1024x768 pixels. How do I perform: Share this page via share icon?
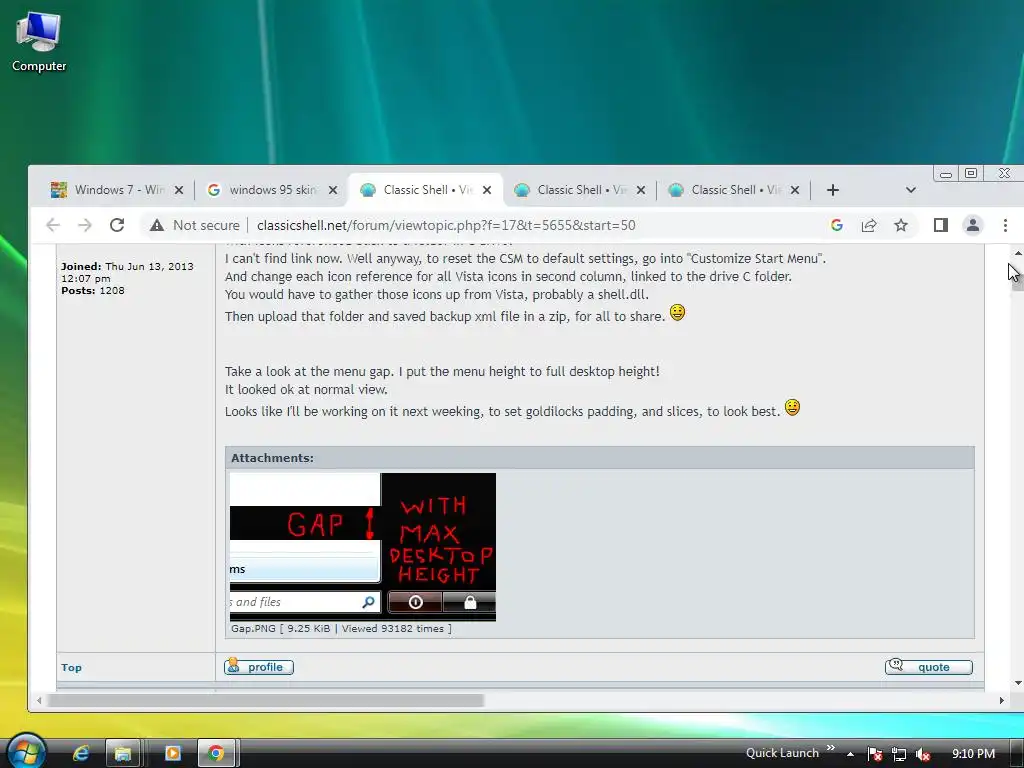[x=869, y=225]
